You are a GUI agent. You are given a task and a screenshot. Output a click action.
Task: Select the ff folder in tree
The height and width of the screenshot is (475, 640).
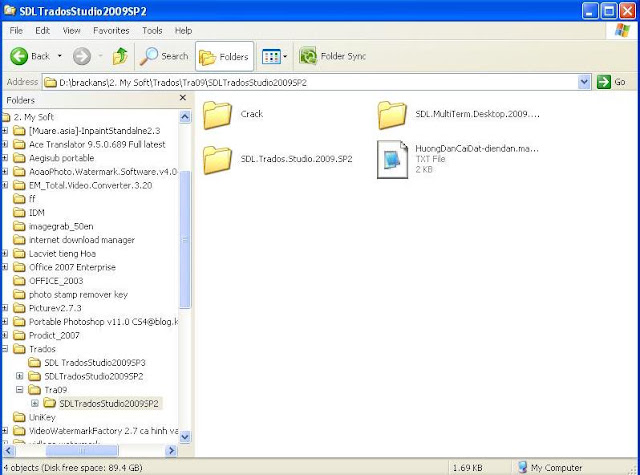32,199
